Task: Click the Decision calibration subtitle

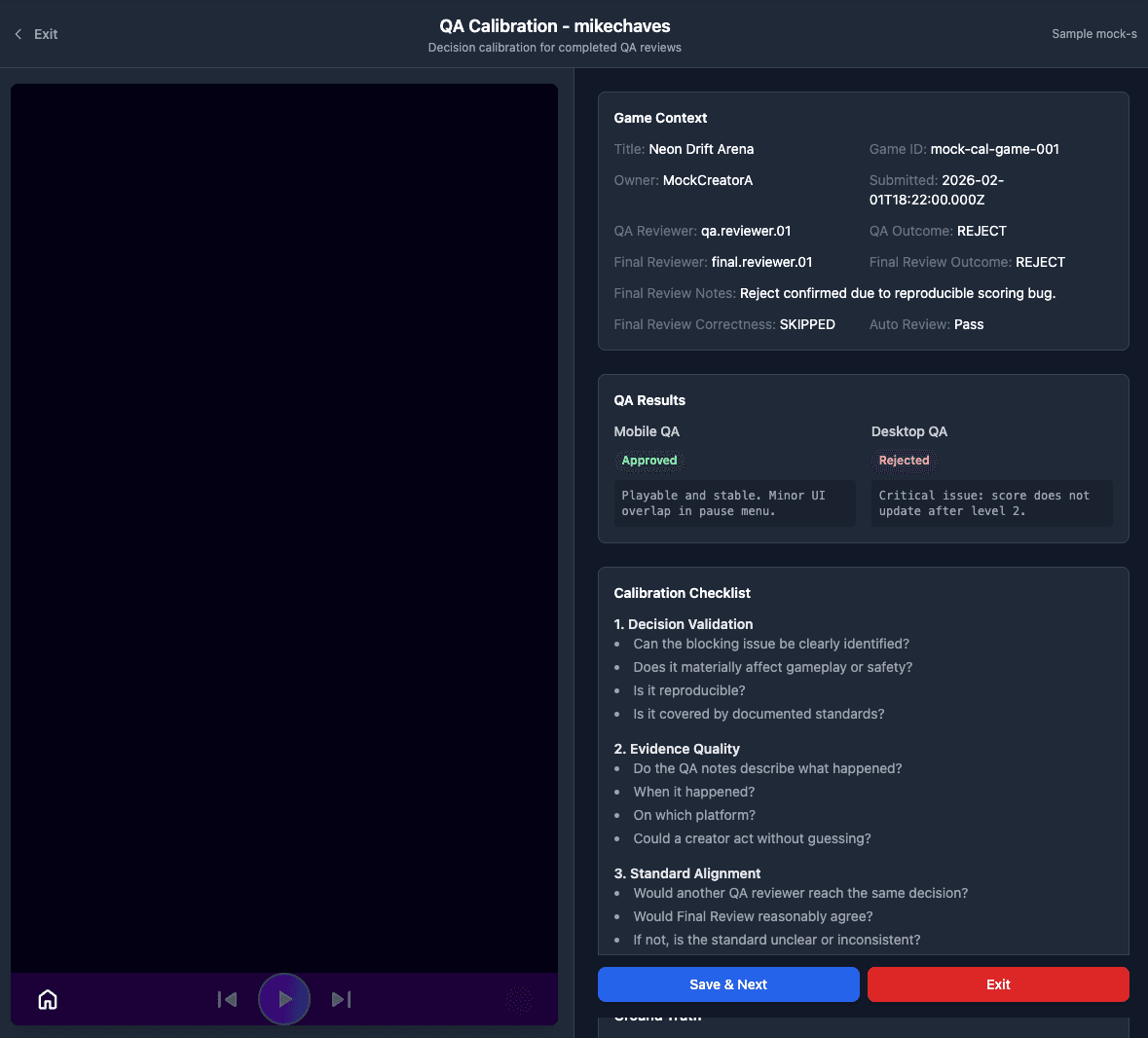Action: 554,48
